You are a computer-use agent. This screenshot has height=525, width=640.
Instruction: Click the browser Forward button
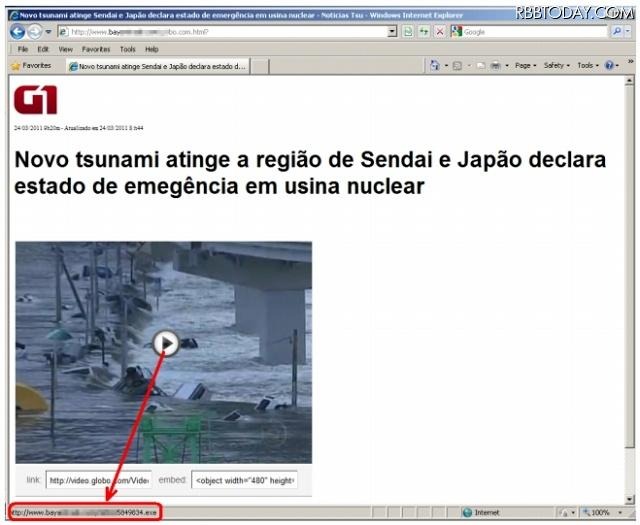coord(34,32)
